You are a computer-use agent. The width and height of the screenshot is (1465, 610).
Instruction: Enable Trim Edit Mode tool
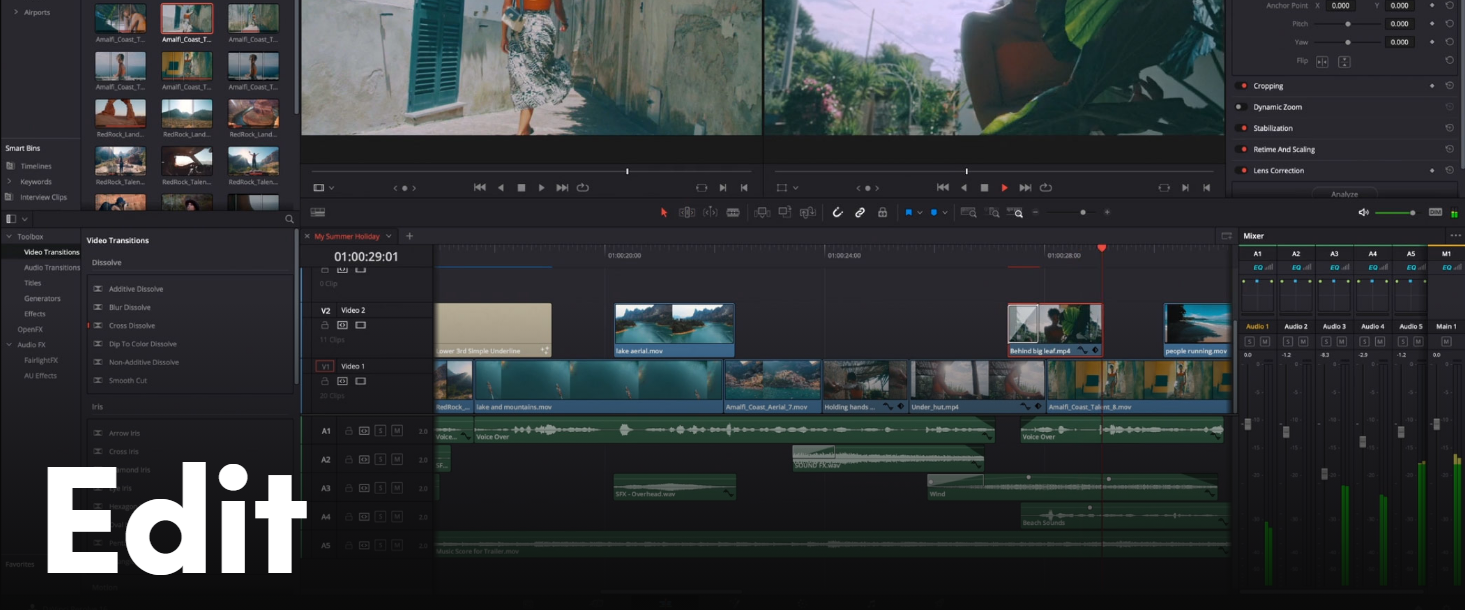pos(687,212)
